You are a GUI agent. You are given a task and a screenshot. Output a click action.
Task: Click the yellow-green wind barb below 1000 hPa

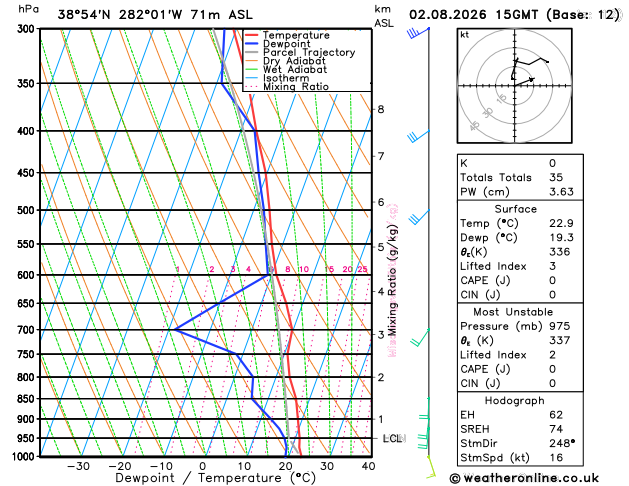[431, 467]
